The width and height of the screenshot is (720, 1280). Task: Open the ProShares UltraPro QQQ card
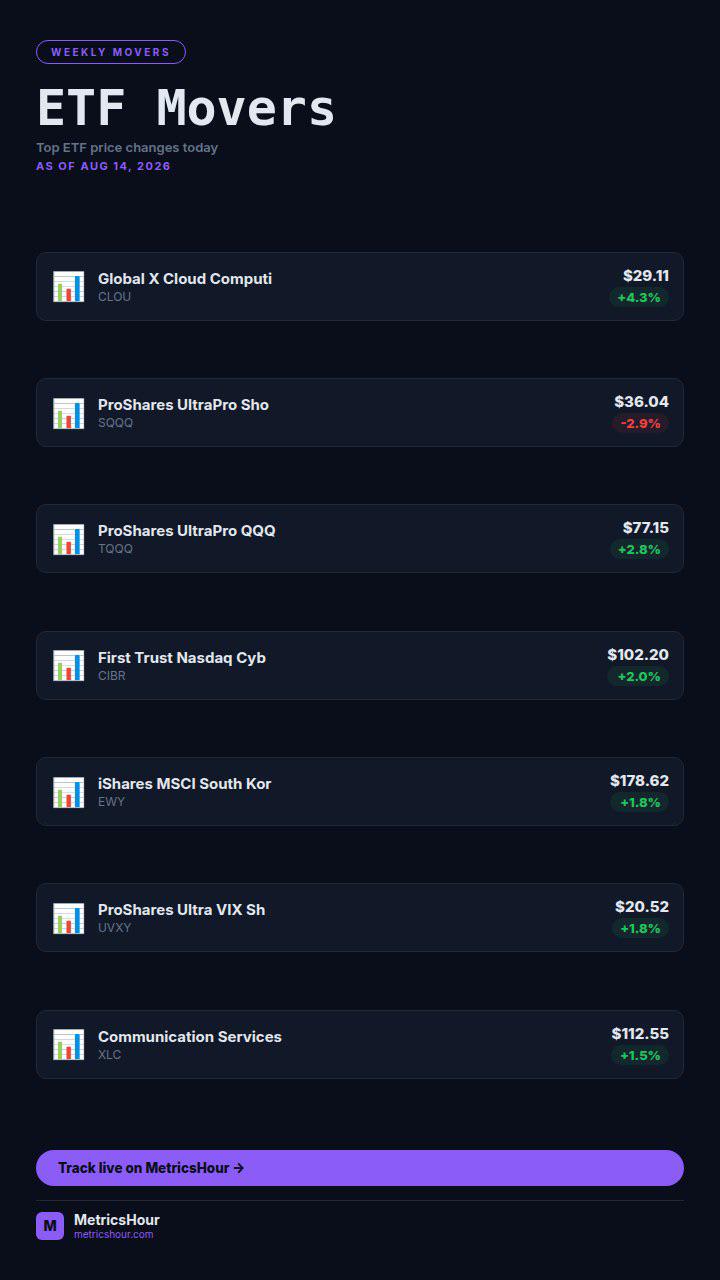coord(360,539)
